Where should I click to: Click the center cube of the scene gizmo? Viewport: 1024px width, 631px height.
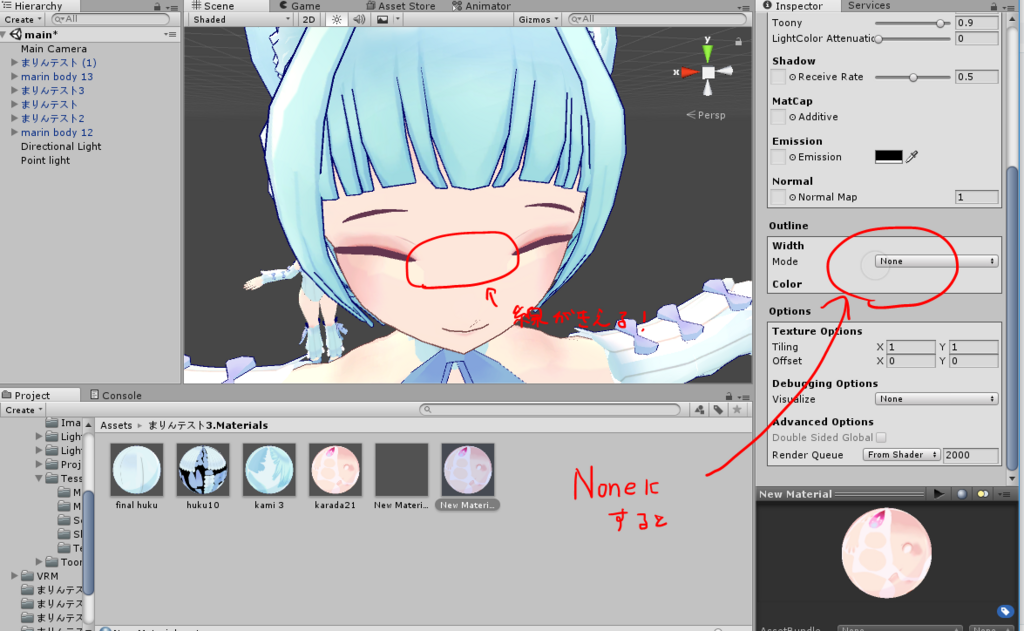click(x=708, y=73)
